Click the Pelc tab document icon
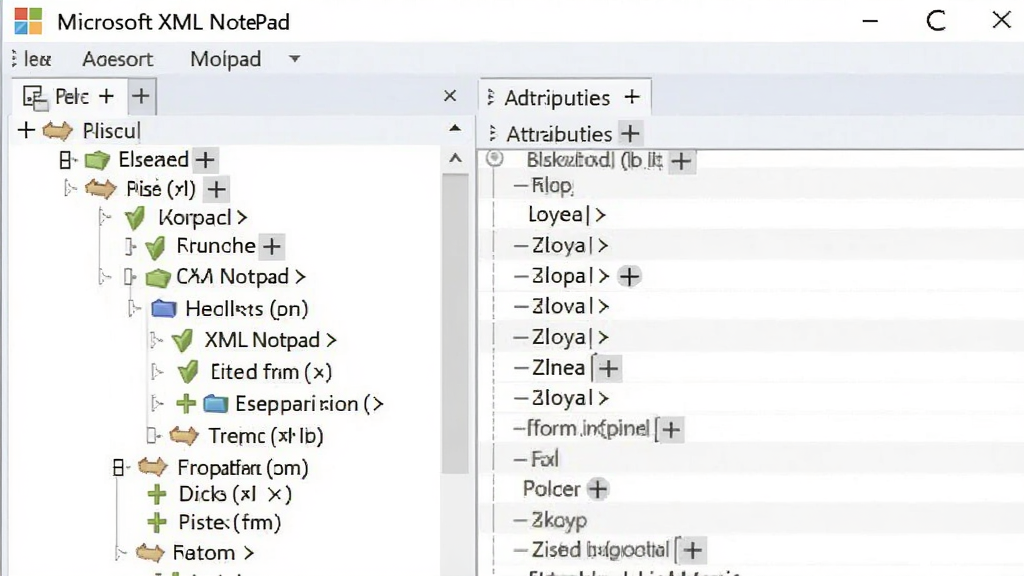The image size is (1024, 576). coord(35,97)
